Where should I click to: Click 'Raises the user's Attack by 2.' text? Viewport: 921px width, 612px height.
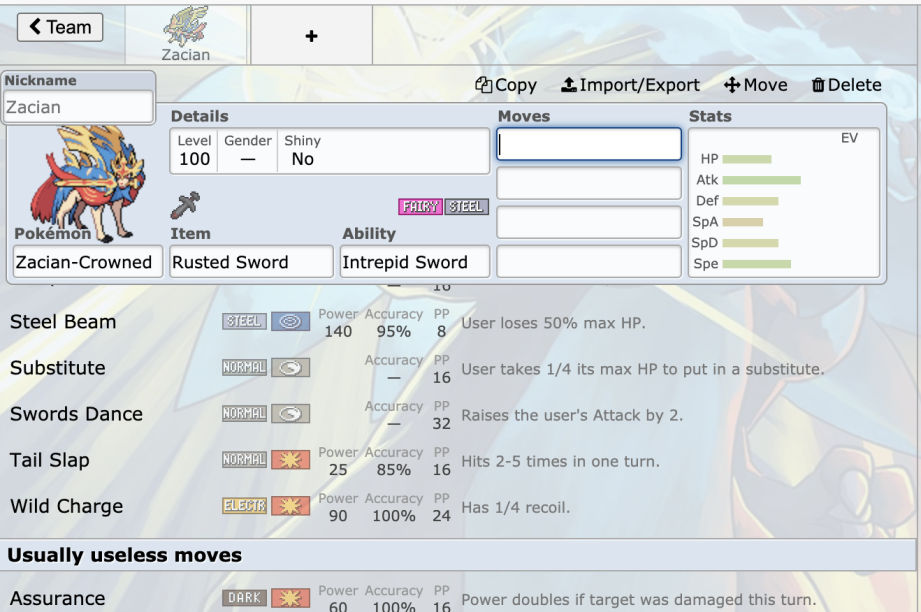click(x=572, y=415)
